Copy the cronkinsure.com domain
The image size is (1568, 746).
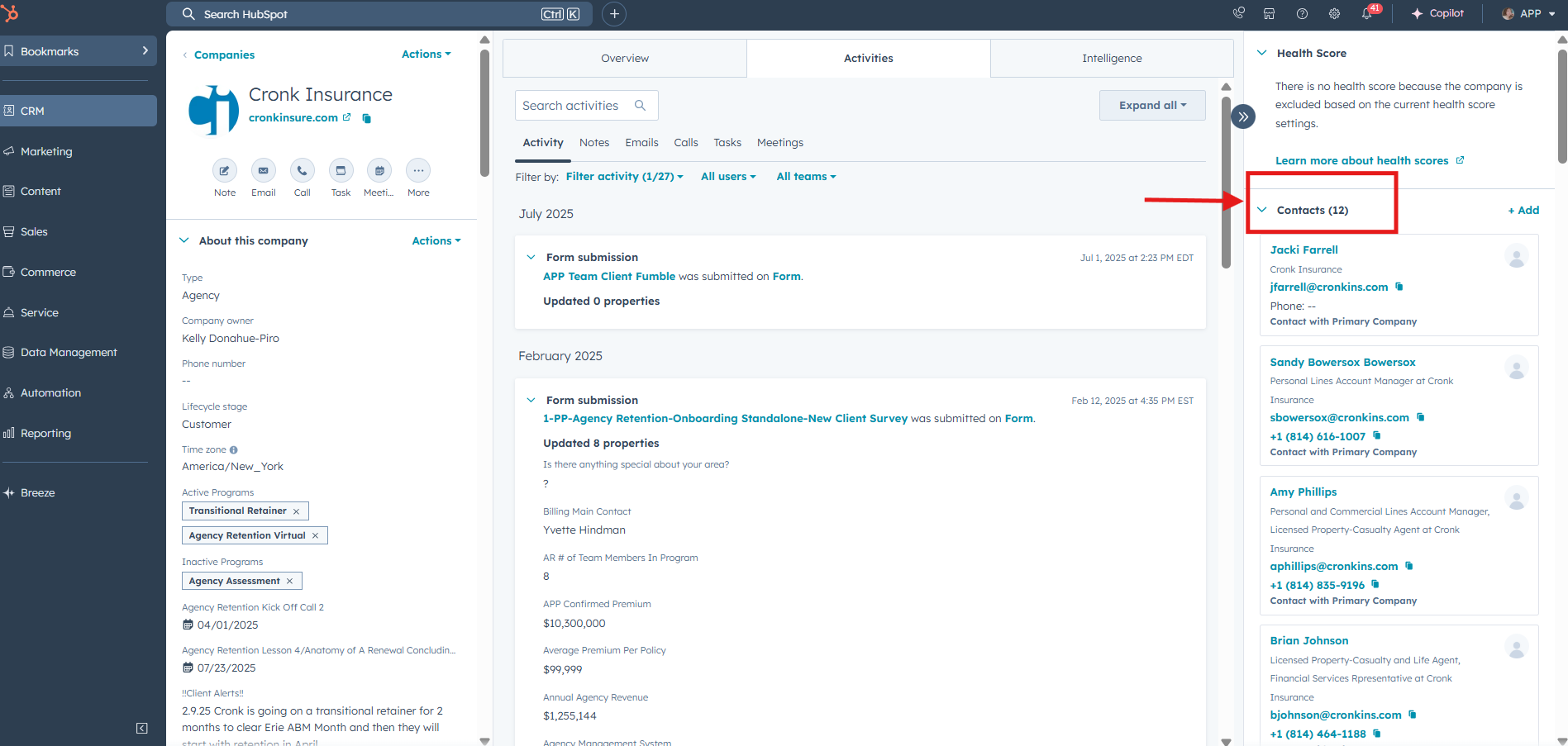coord(367,118)
